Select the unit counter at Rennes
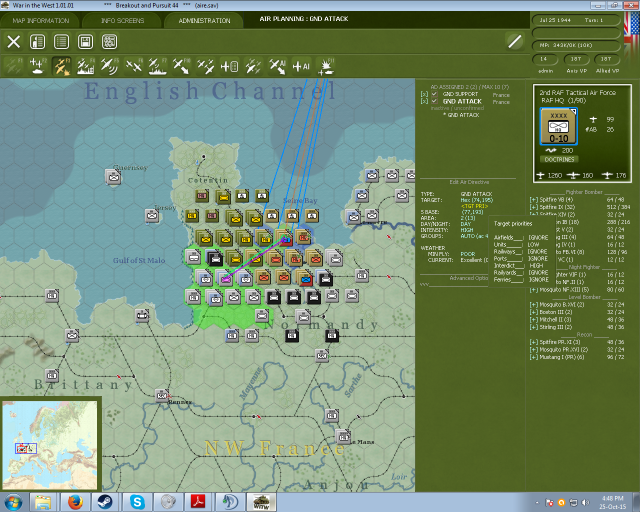This screenshot has height=512, width=640. click(x=162, y=395)
